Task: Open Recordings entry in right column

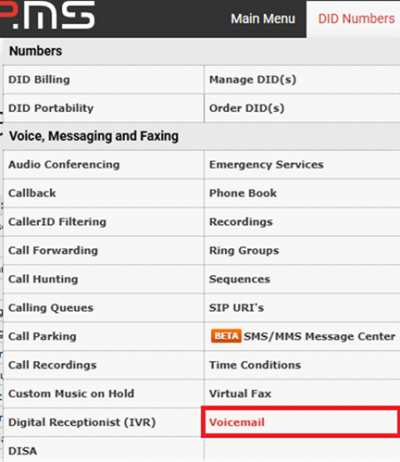Action: (x=241, y=222)
